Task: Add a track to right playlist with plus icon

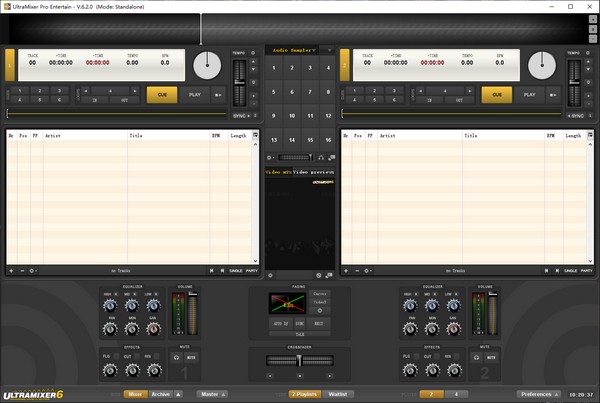Action: tap(346, 271)
